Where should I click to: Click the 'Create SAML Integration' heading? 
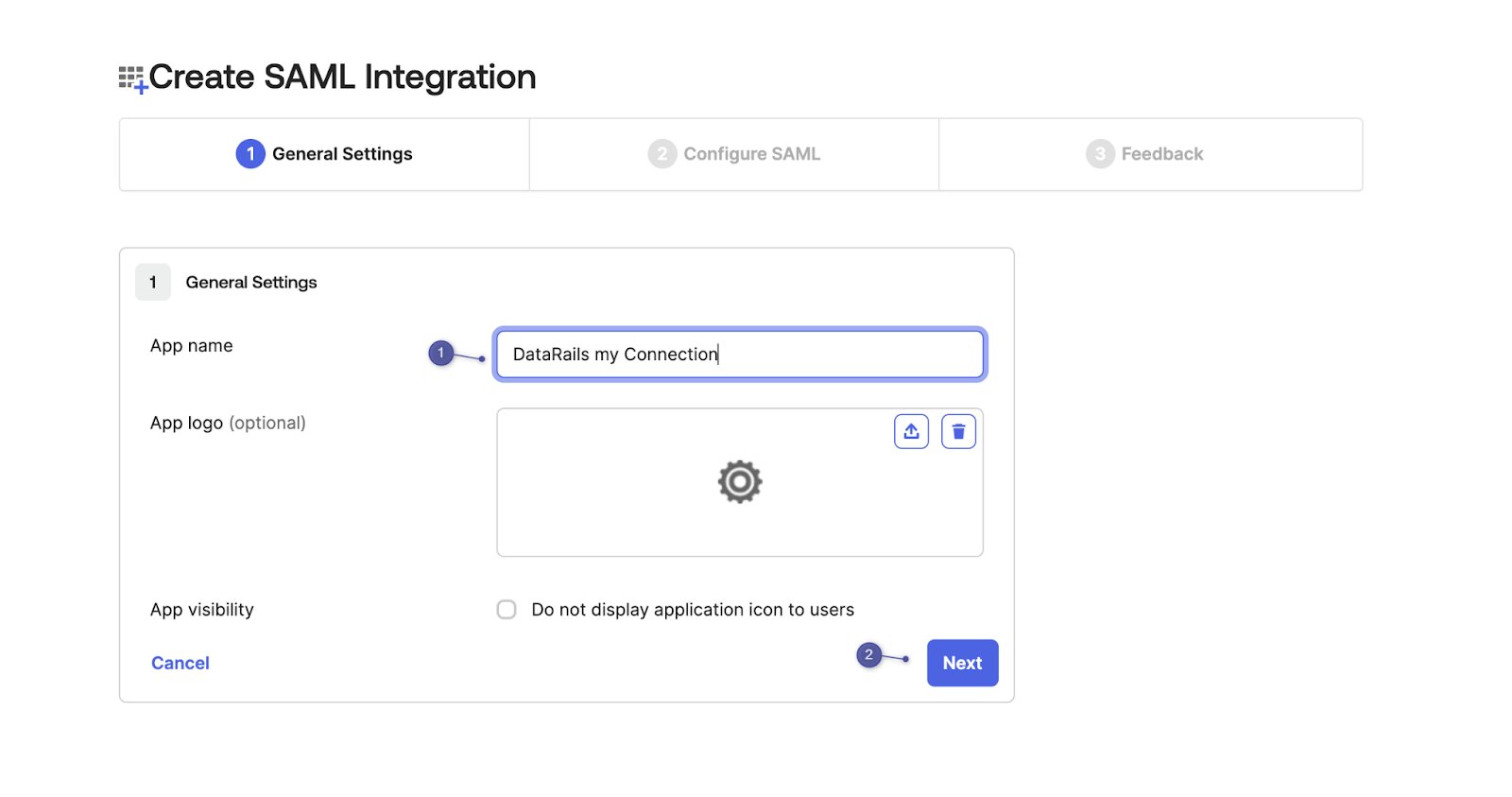[x=342, y=78]
